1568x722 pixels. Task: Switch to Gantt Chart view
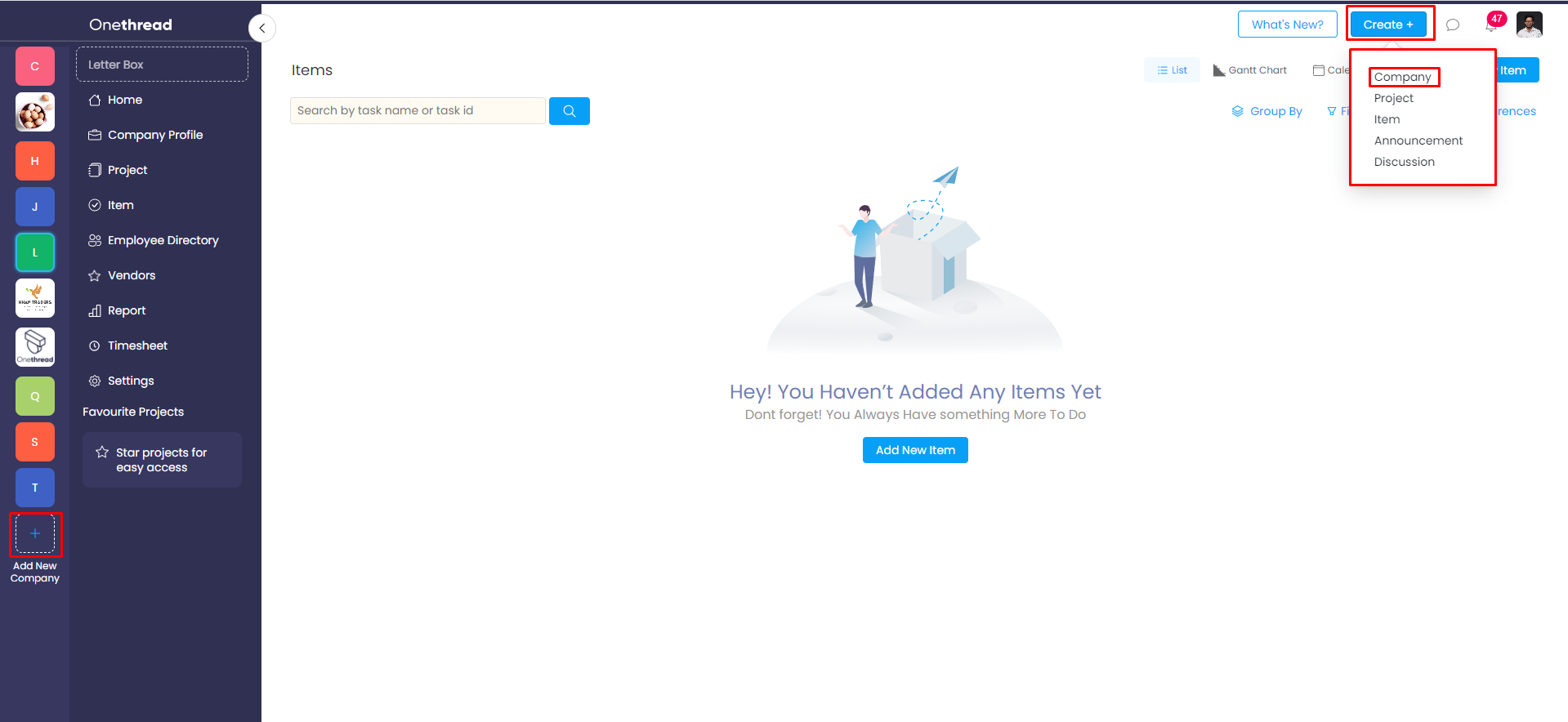coord(1250,70)
